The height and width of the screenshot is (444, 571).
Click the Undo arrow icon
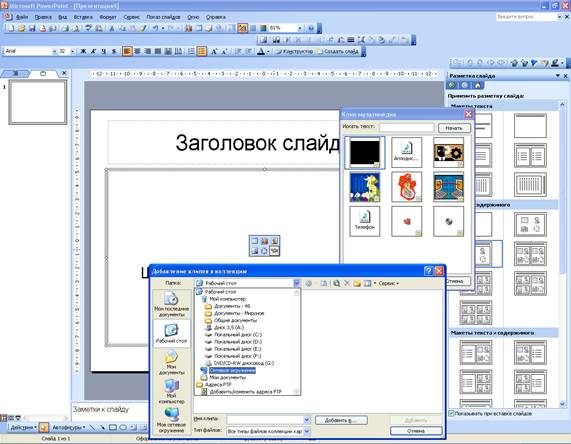(x=155, y=28)
